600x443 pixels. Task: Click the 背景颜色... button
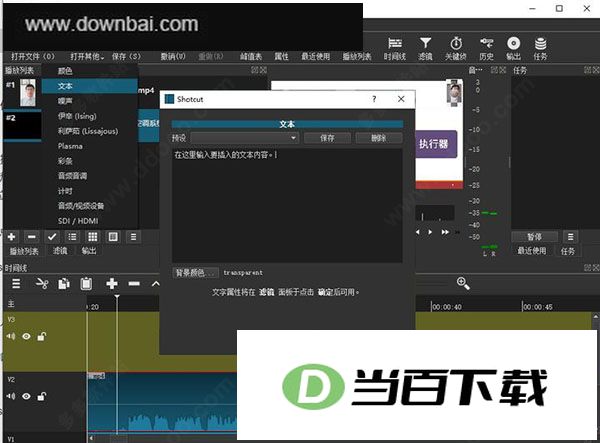pos(195,273)
